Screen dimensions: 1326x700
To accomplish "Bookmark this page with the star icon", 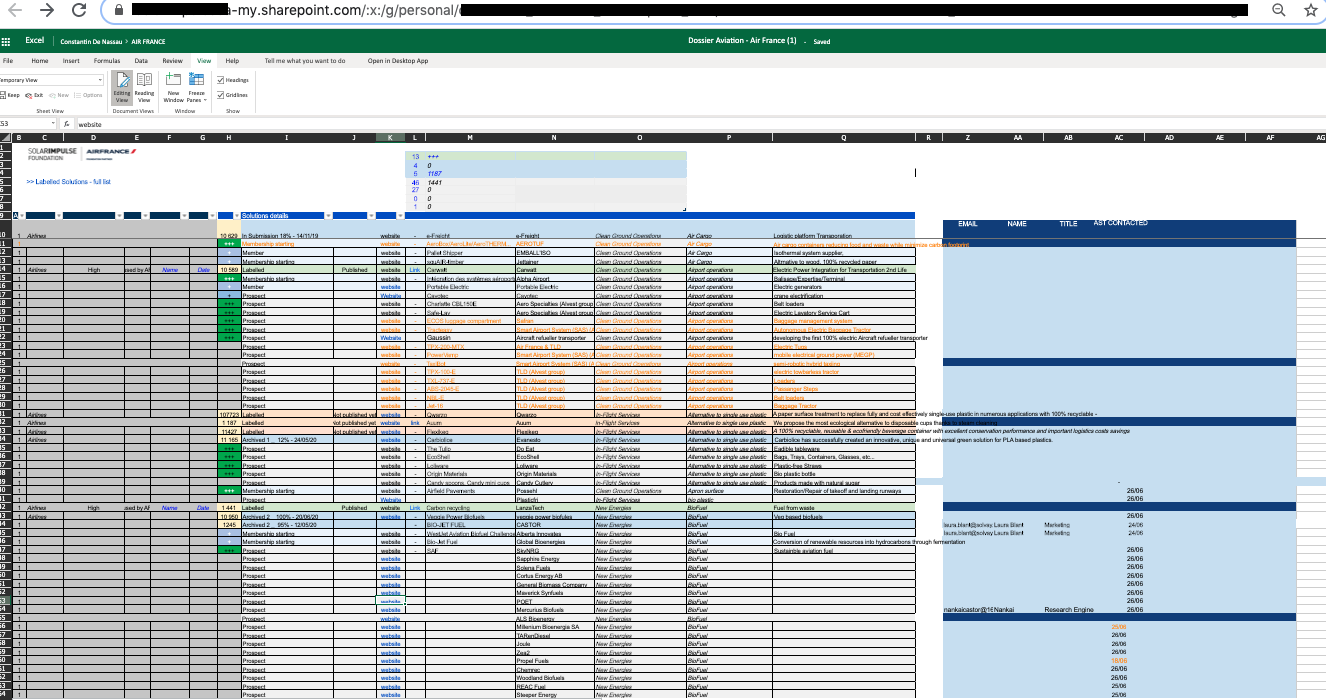I will (1311, 10).
